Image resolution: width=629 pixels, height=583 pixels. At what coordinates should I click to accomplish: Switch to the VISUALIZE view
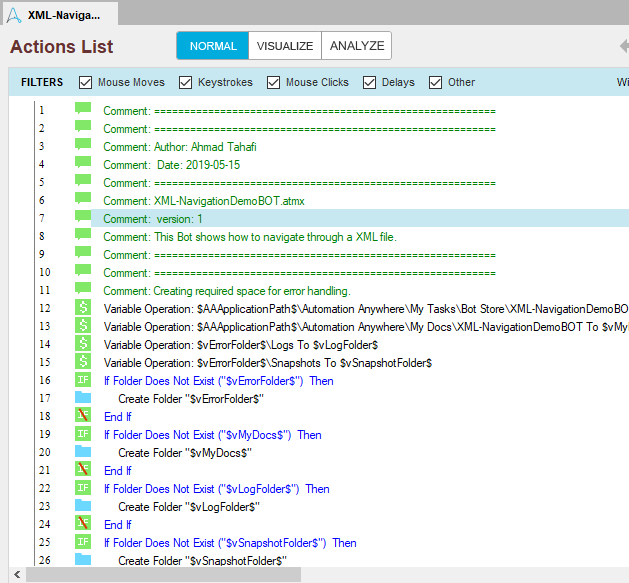pyautogui.click(x=285, y=46)
